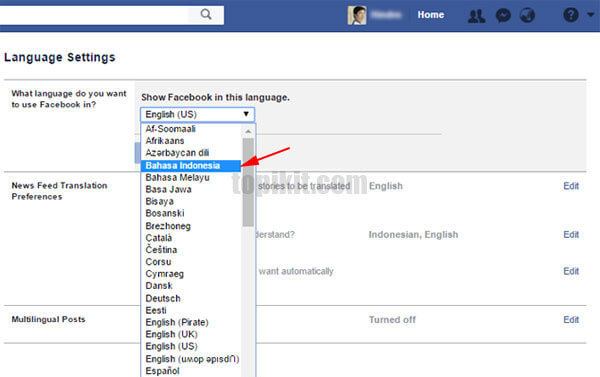Edit the Indonesian, English languages row
This screenshot has height=377, width=600.
pyautogui.click(x=571, y=235)
